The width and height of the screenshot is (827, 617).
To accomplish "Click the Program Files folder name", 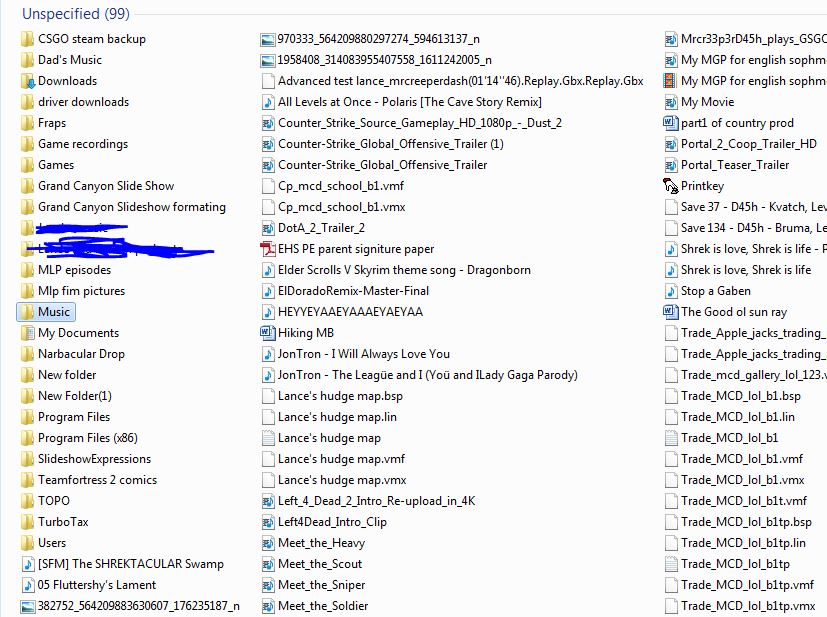I will (x=74, y=417).
